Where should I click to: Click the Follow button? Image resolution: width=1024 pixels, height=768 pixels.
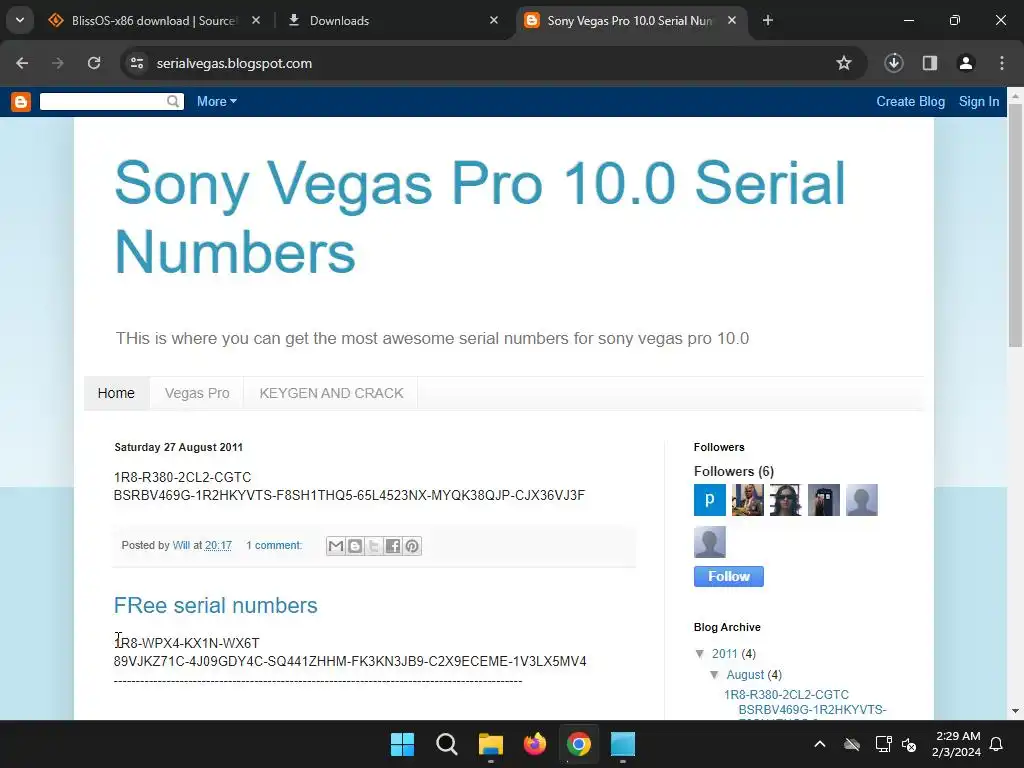pyautogui.click(x=728, y=577)
